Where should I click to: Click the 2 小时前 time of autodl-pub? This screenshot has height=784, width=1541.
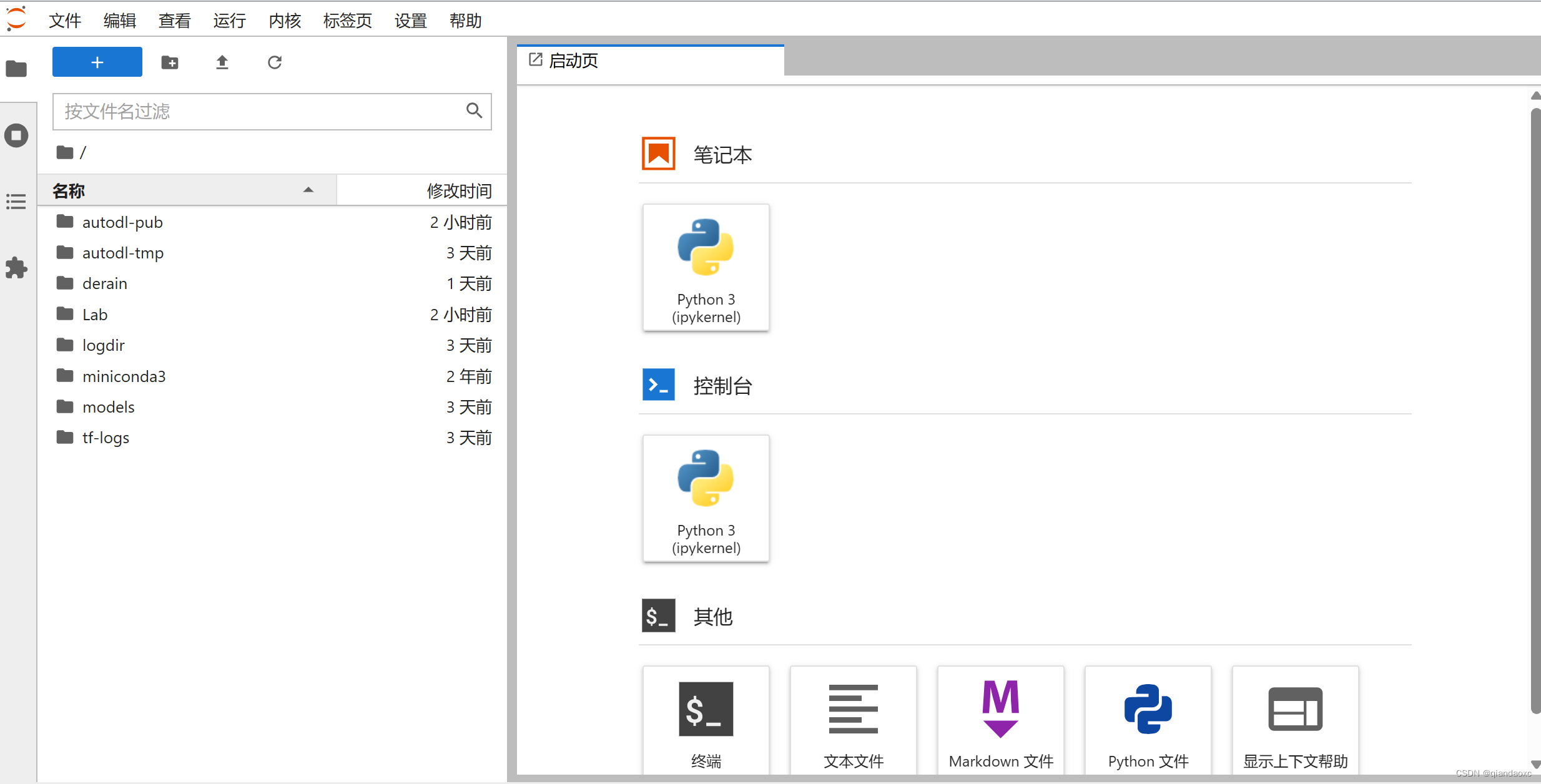[x=461, y=222]
